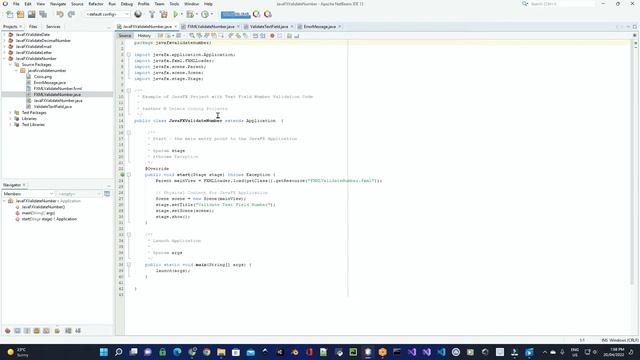Click the Navigator settings icon beside filter field
The image size is (640, 360).
coord(107,194)
